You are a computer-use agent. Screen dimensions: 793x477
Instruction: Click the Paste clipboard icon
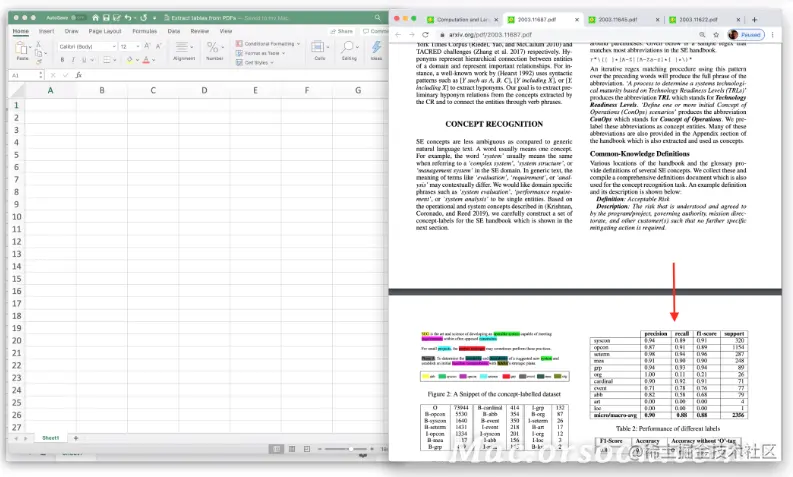point(21,49)
